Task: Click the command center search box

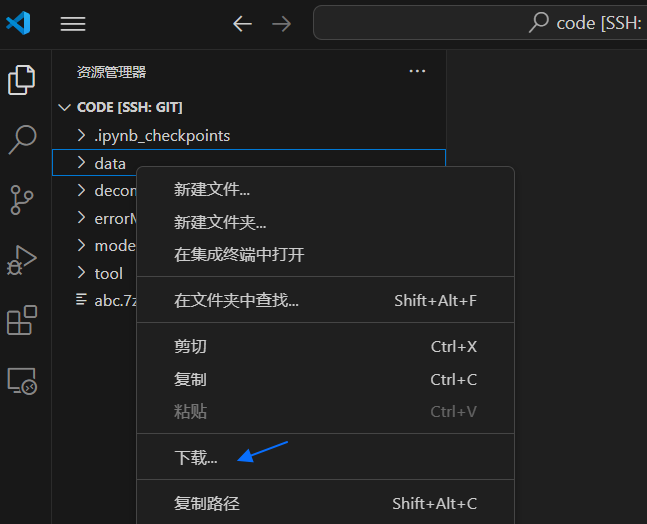Action: (480, 23)
